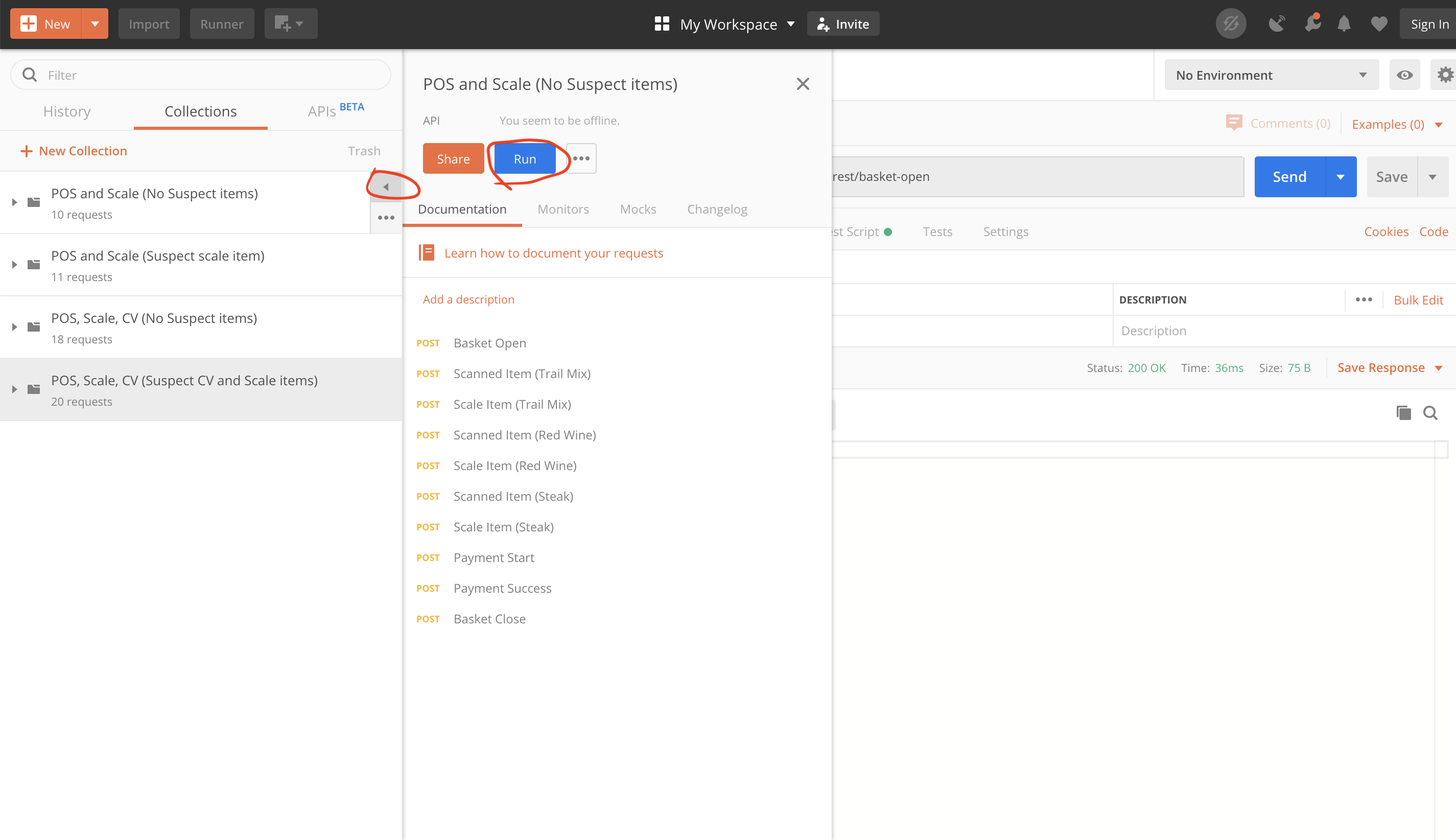Click the Filter magnifier icon
Screen dimensions: 1456x840
click(30, 75)
